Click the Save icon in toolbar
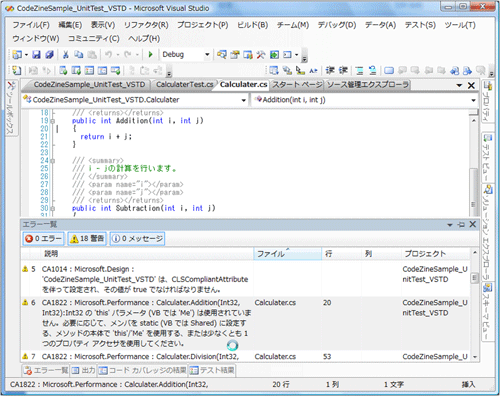This screenshot has height=396, width=500. [36, 54]
